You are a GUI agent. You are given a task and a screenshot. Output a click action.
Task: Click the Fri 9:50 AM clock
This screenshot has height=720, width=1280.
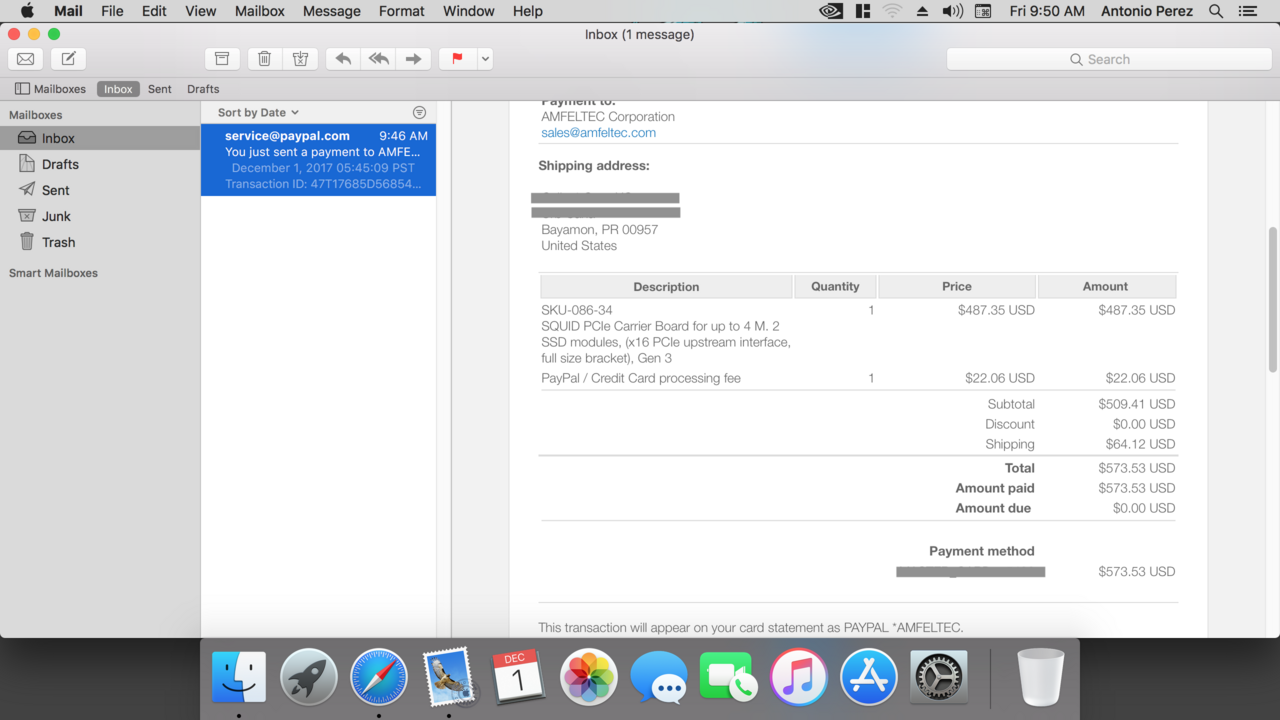[1047, 11]
